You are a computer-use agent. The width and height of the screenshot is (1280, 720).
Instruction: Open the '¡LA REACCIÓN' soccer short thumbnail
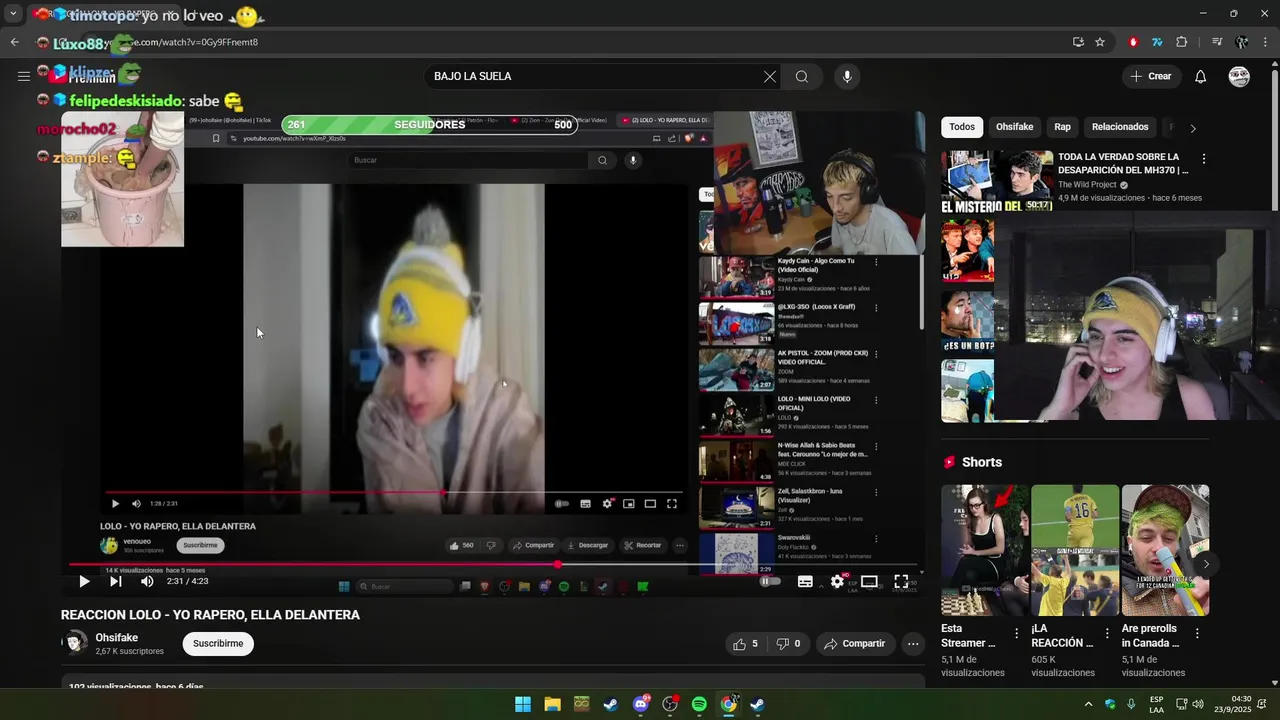coord(1075,551)
